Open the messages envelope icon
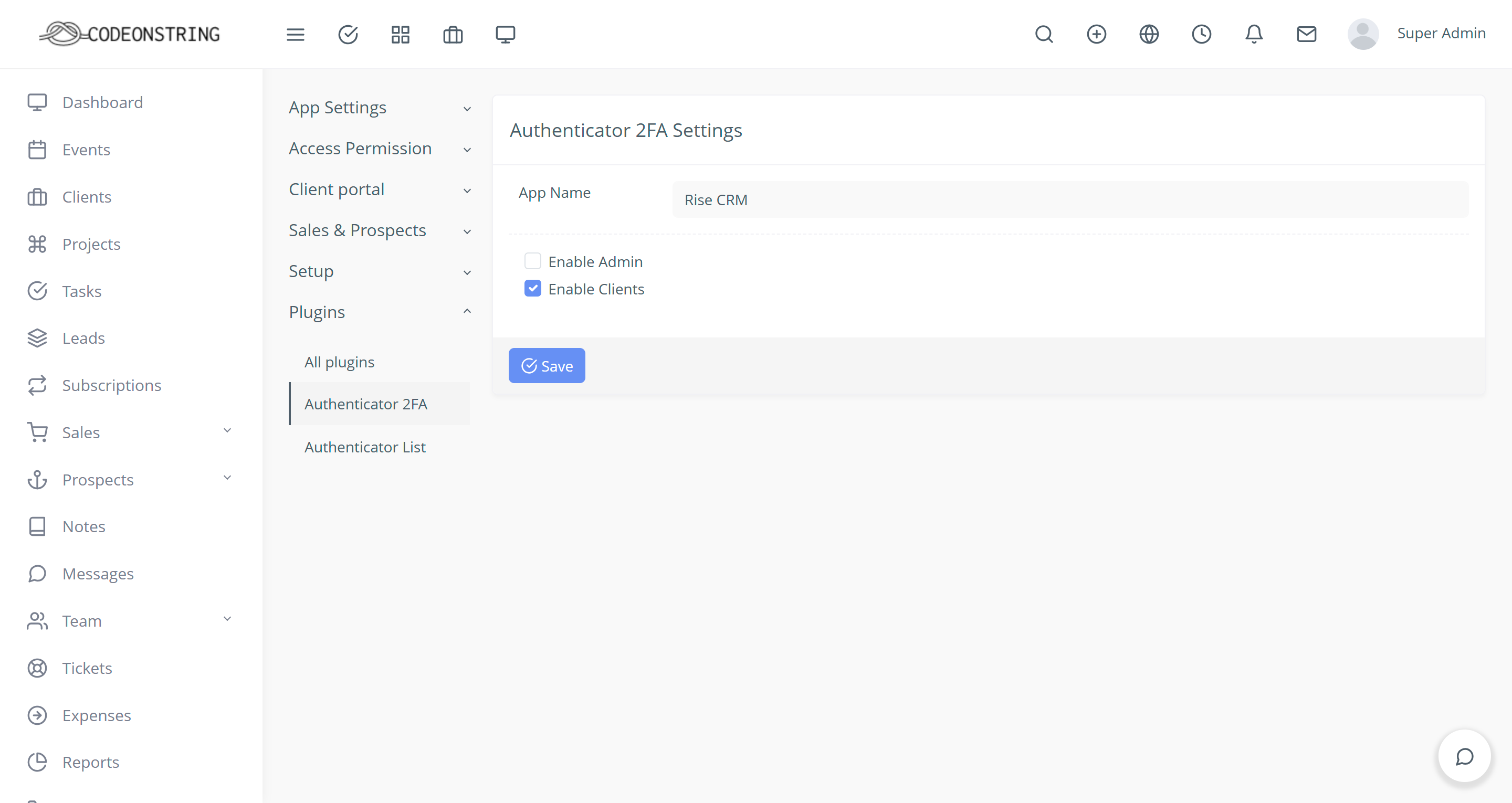 click(x=1307, y=34)
